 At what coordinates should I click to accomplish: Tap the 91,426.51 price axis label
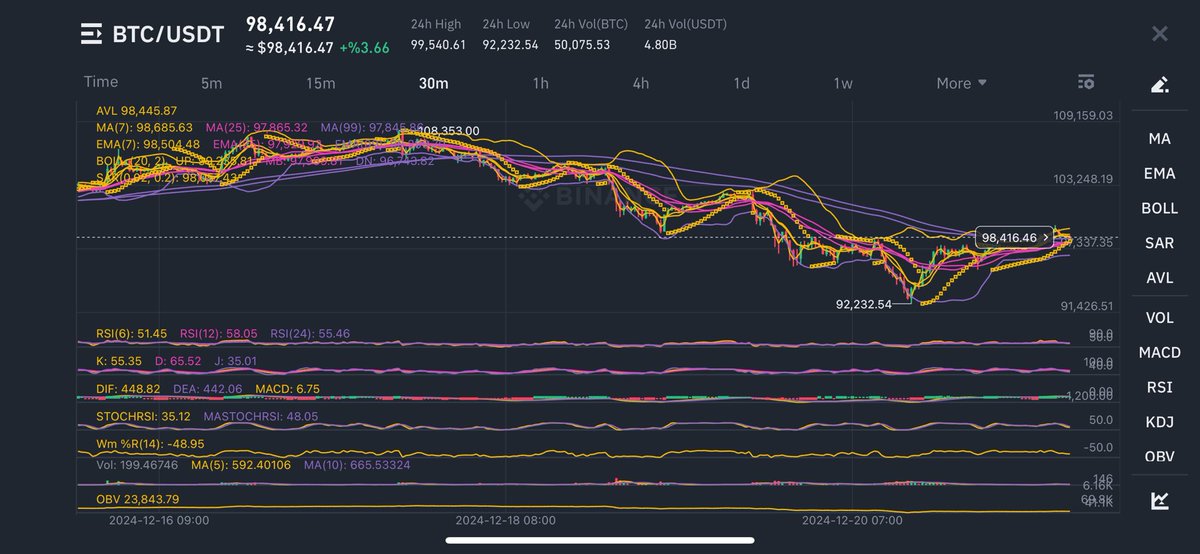click(x=1086, y=306)
